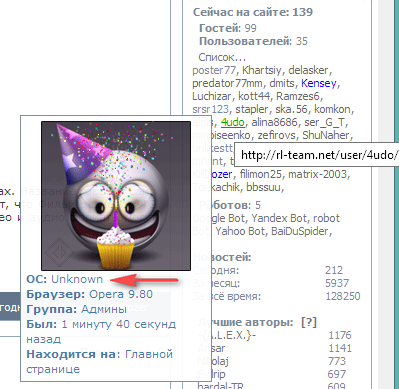399x389 pixels.
Task: Open Luchizar user profile
Action: tap(211, 96)
